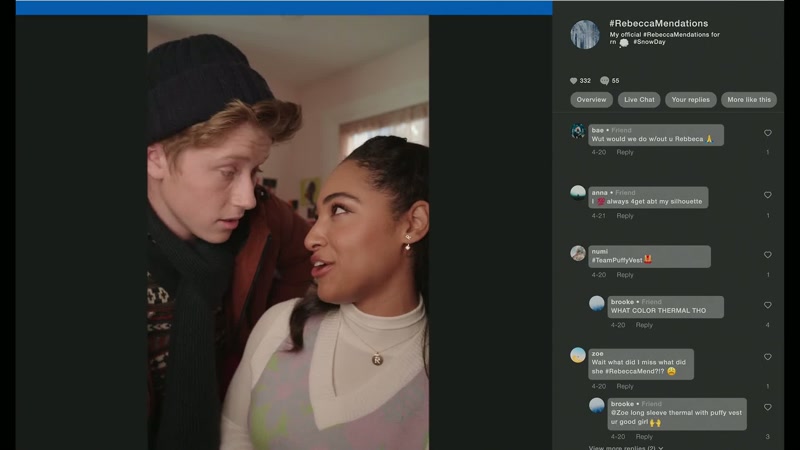Open bae's profile avatar
Viewport: 800px width, 450px height.
(578, 131)
